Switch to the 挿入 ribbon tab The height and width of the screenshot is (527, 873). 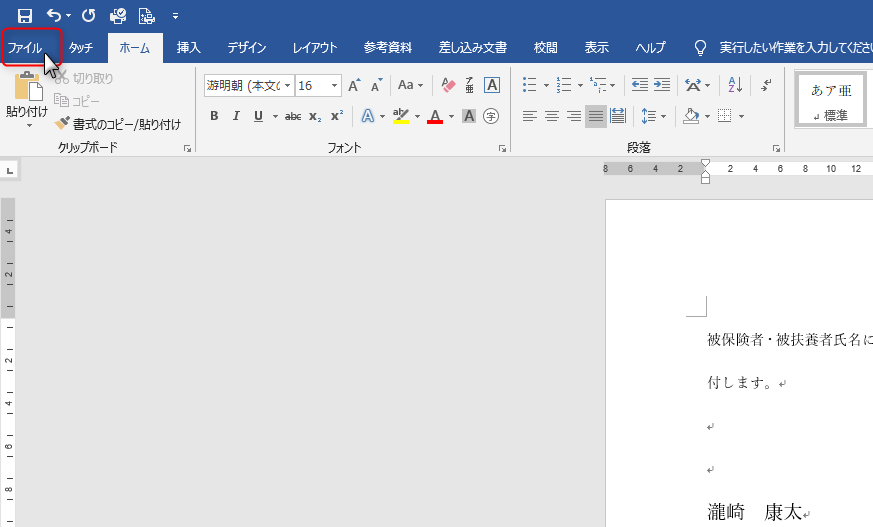189,47
